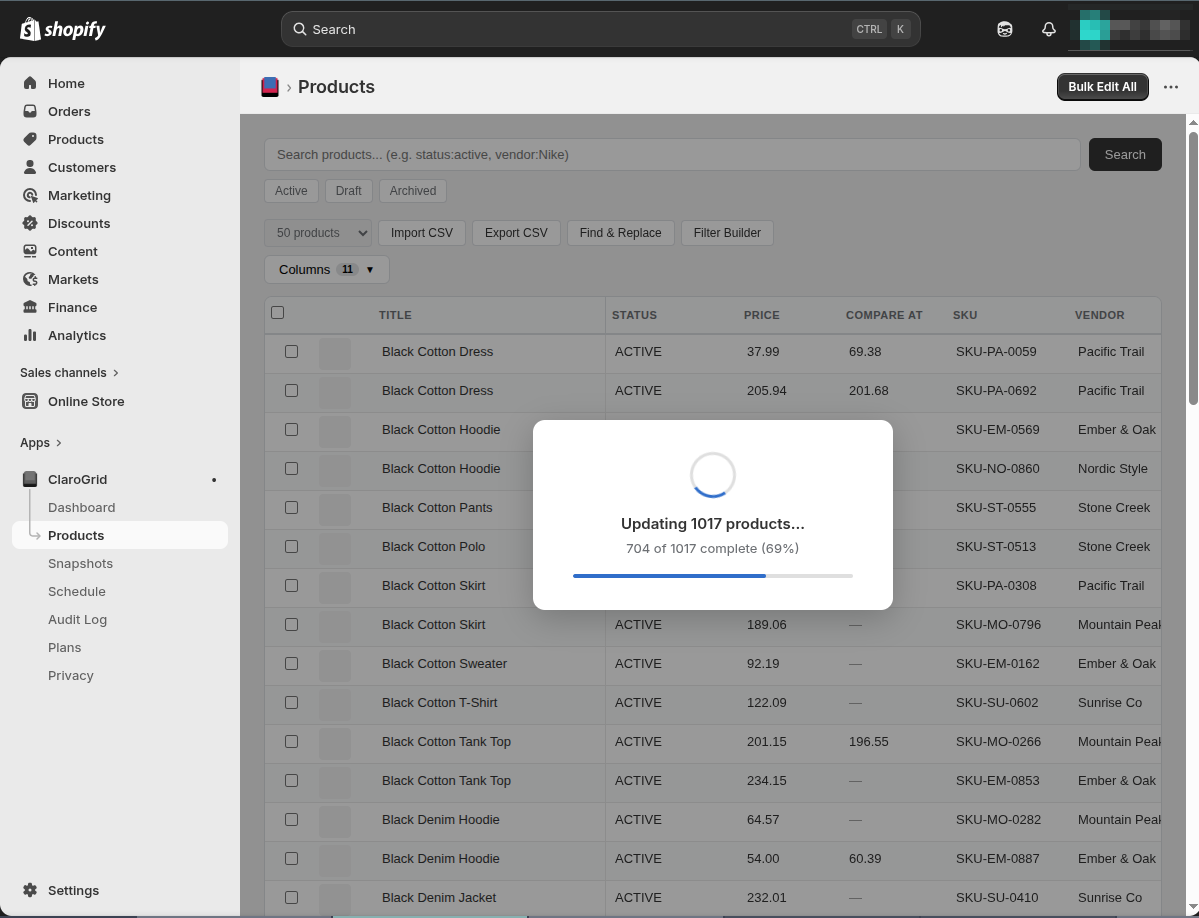
Task: Click the product search input field
Action: click(x=670, y=154)
